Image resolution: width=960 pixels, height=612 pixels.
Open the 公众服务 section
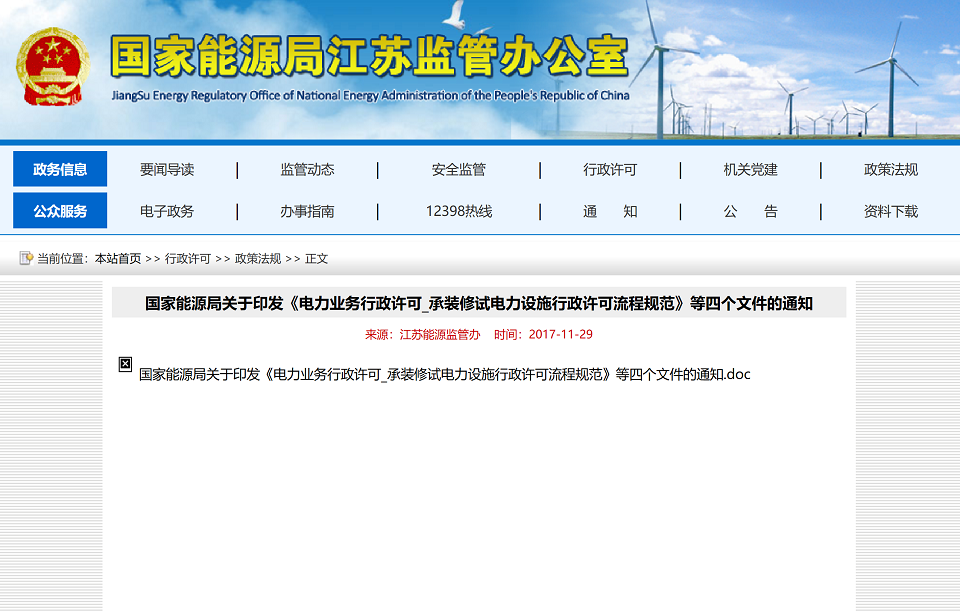pyautogui.click(x=59, y=211)
